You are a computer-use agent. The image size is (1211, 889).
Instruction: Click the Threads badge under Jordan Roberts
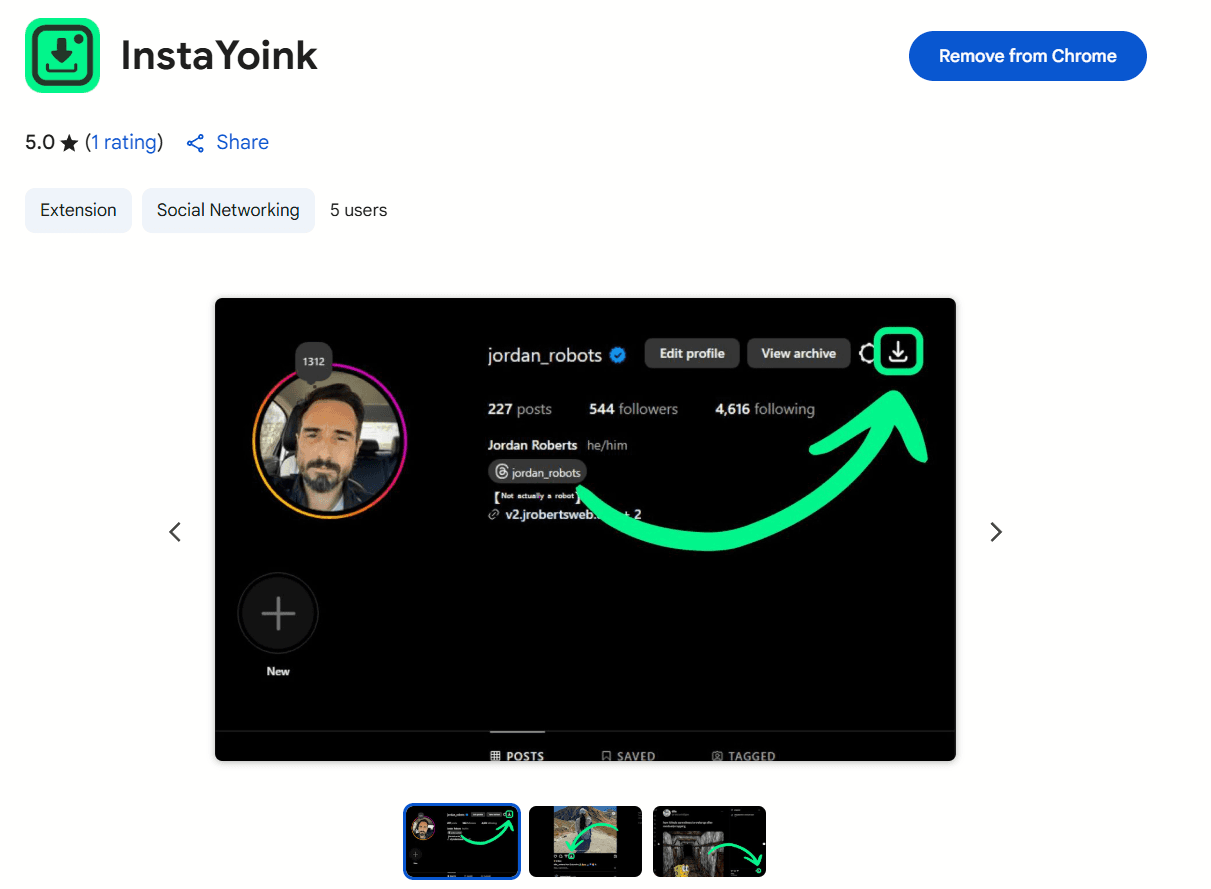[x=537, y=471]
